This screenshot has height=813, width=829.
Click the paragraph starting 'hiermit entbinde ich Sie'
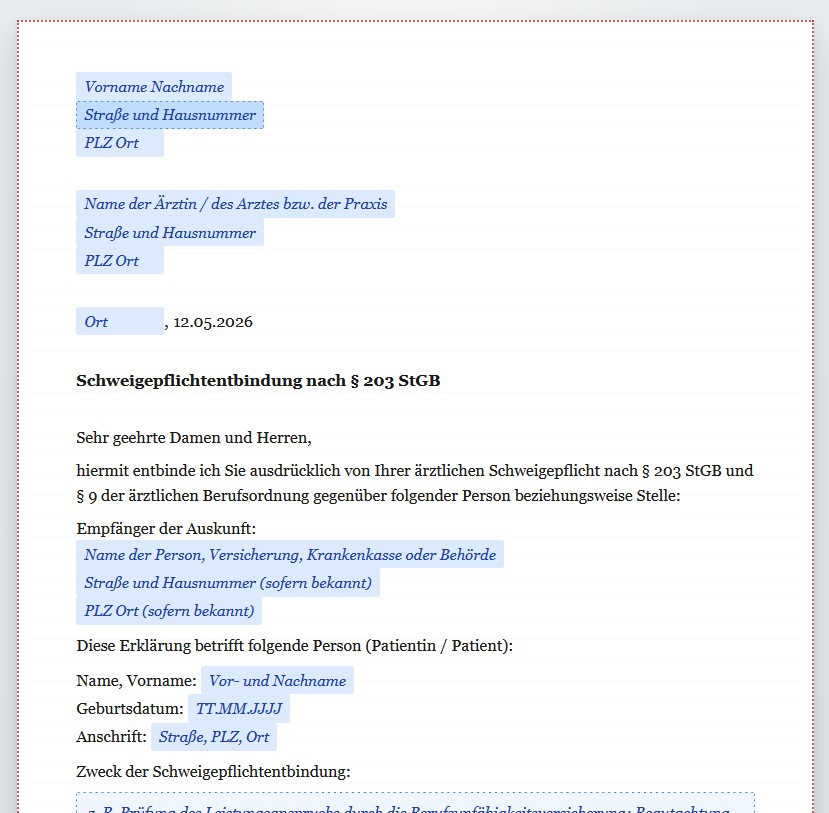[415, 483]
